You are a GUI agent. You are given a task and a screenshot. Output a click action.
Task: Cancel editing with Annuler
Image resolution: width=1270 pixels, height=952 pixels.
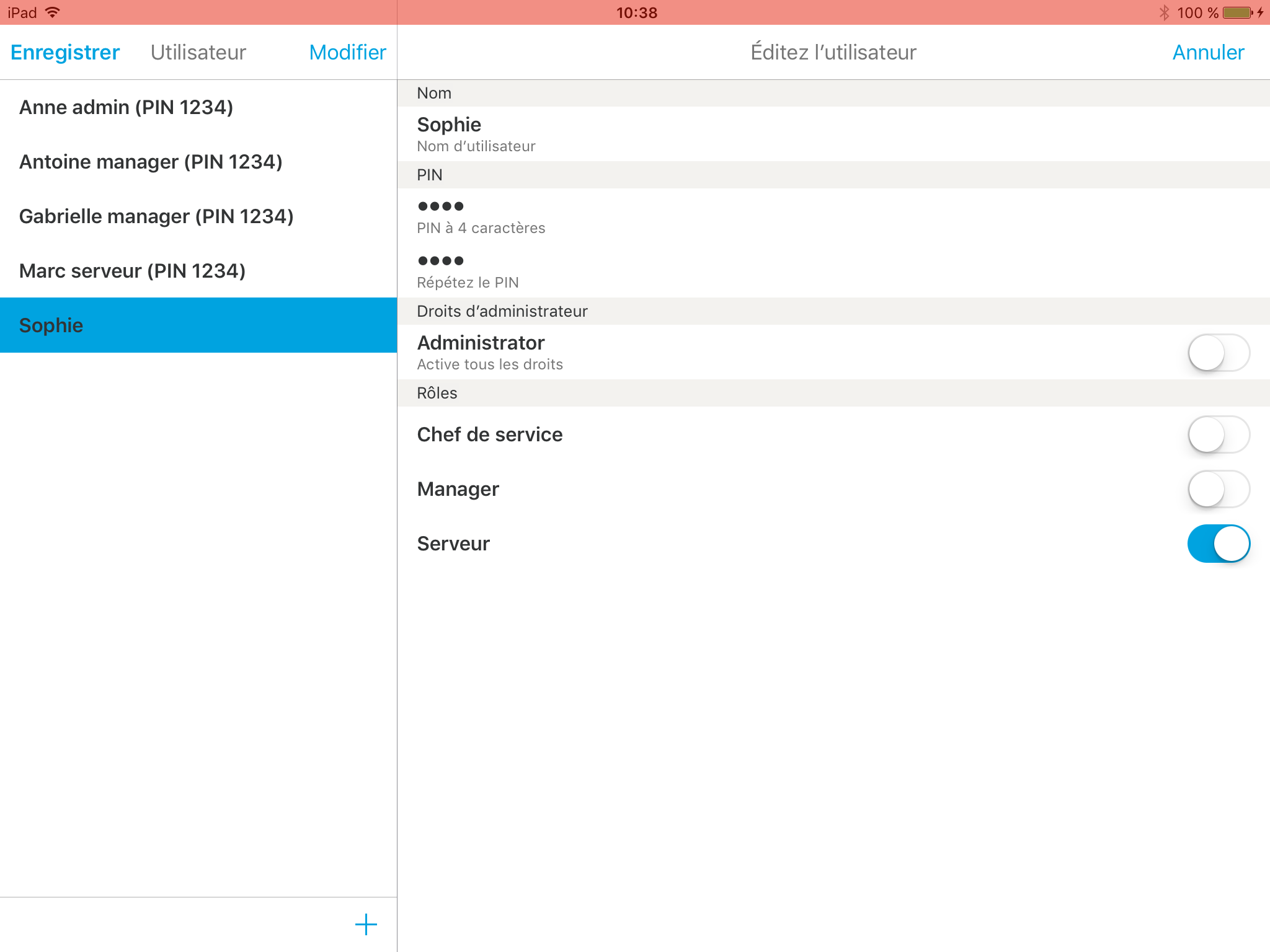pos(1208,52)
